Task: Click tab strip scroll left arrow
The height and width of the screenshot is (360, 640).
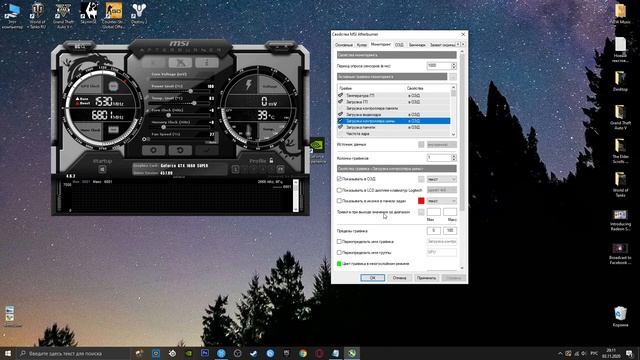Action: click(x=458, y=44)
